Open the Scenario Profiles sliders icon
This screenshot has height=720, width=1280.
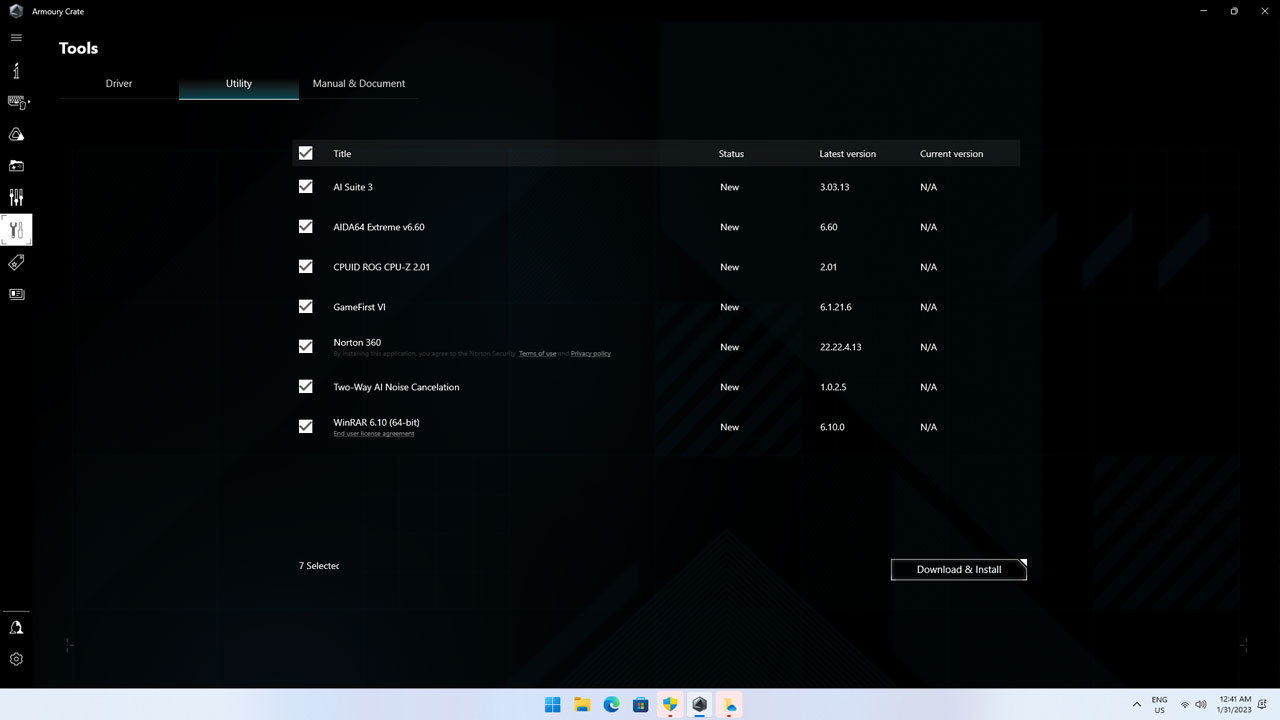(16, 198)
